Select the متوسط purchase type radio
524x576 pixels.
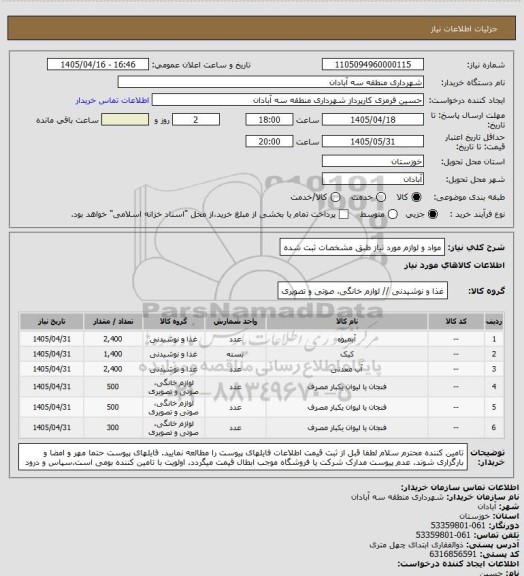click(x=393, y=214)
